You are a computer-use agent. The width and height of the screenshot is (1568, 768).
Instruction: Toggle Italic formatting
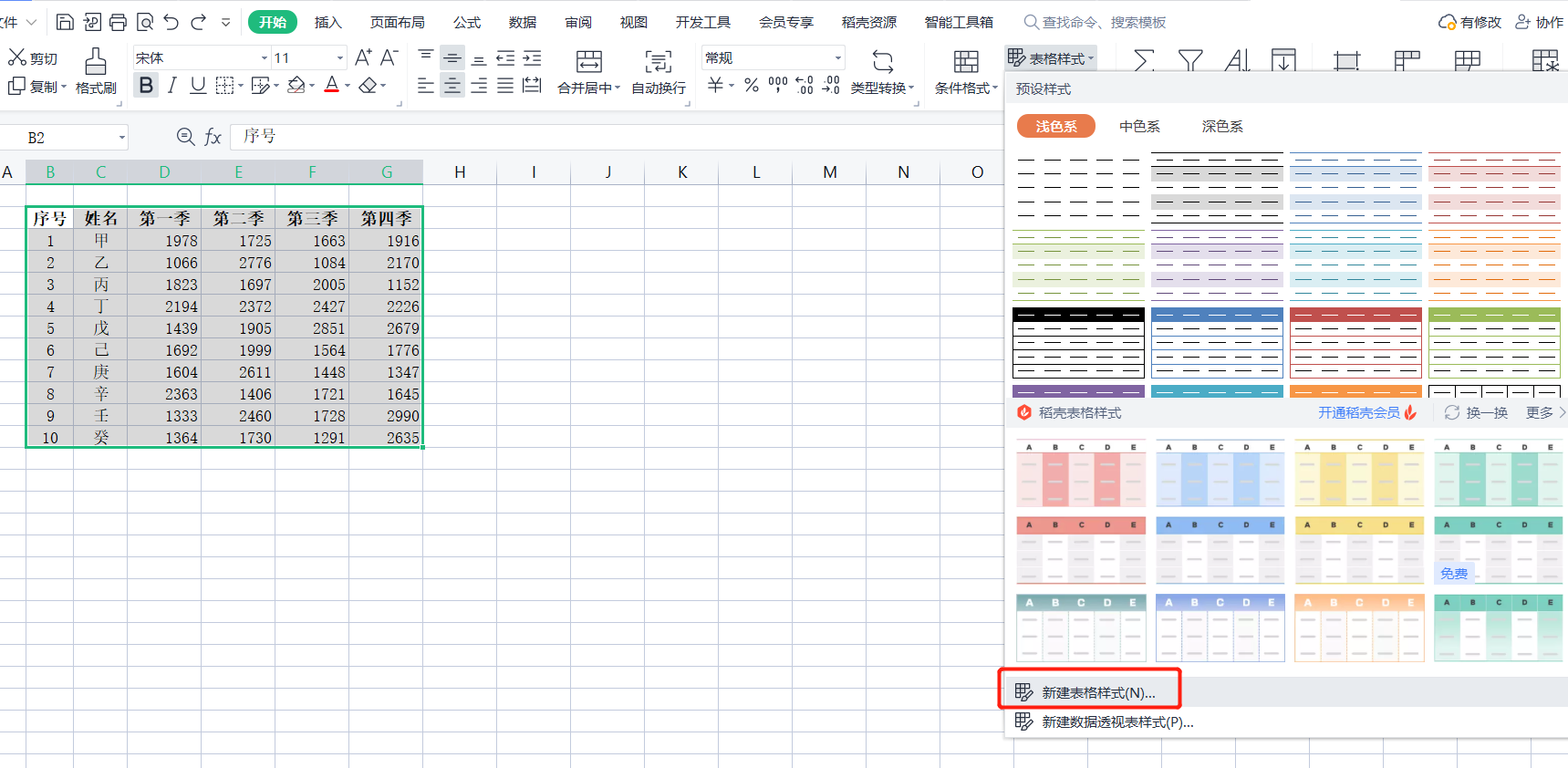[x=171, y=86]
